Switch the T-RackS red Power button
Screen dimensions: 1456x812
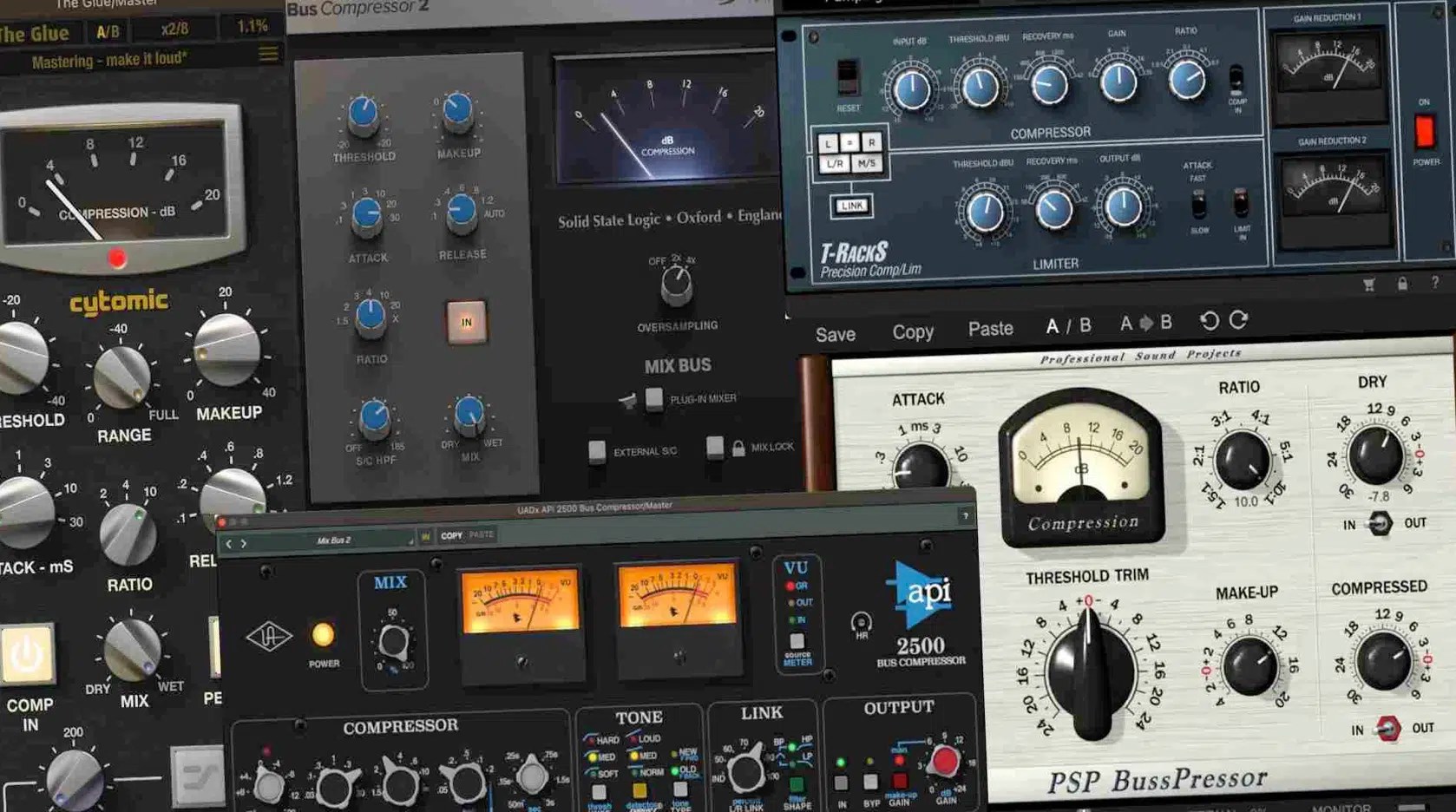coord(1425,132)
